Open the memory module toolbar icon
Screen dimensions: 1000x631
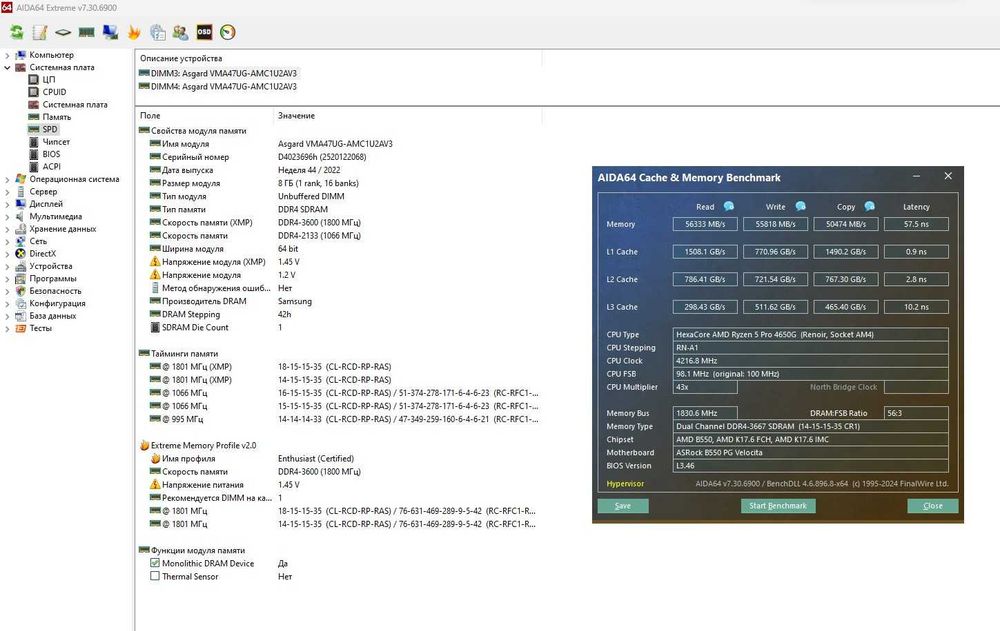[86, 32]
